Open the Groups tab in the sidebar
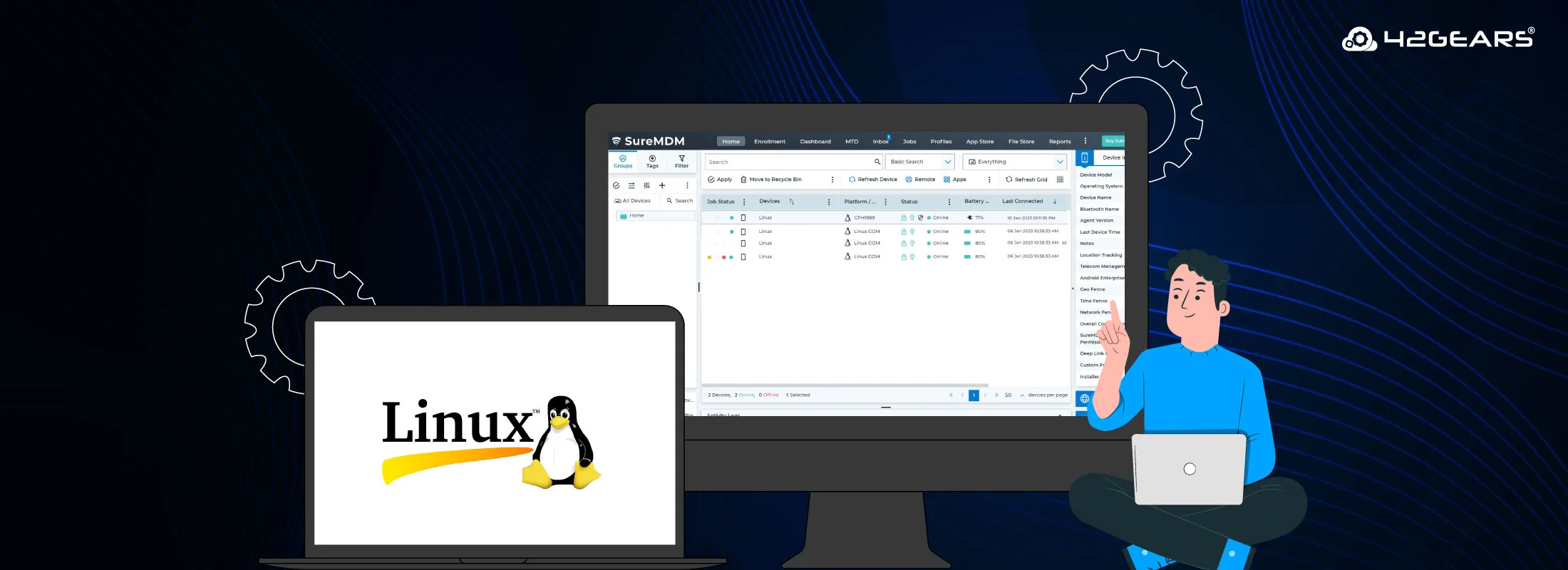The height and width of the screenshot is (570, 1568). [623, 162]
